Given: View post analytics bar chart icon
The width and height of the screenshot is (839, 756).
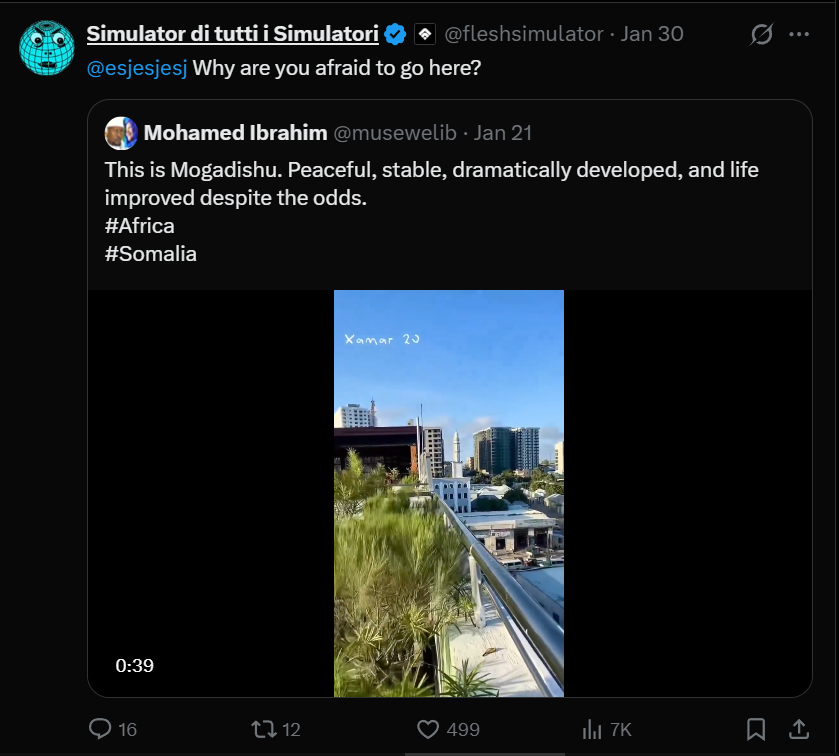Looking at the screenshot, I should point(592,729).
